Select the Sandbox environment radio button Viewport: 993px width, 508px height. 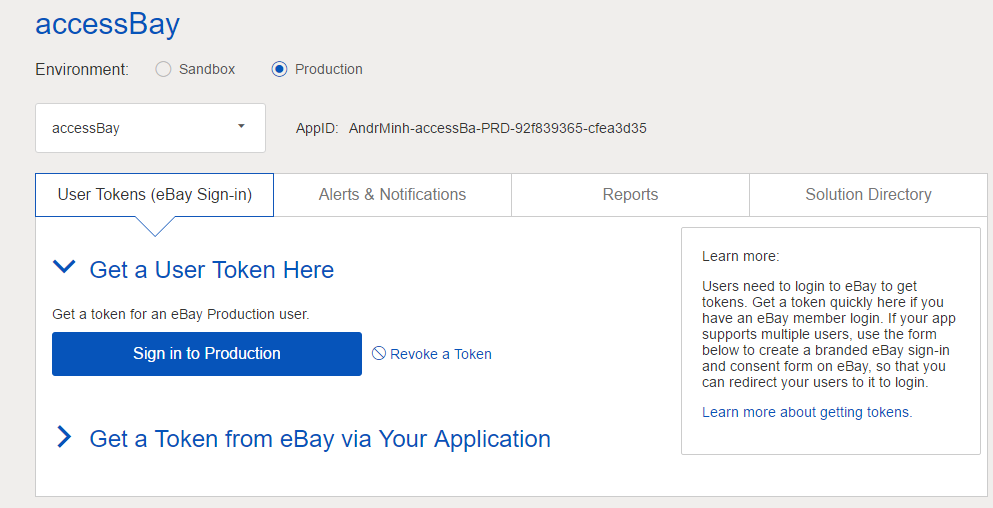click(x=163, y=69)
